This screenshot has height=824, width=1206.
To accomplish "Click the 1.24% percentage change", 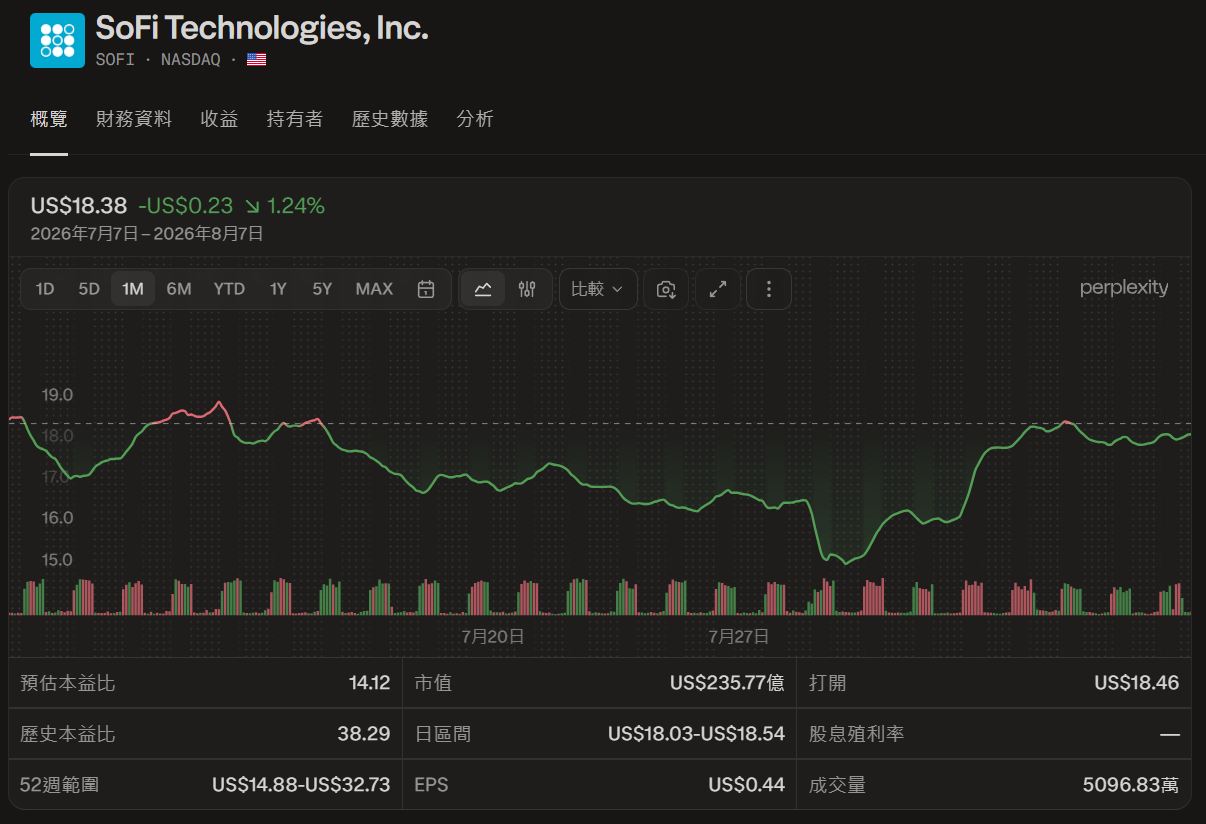I will click(x=296, y=206).
